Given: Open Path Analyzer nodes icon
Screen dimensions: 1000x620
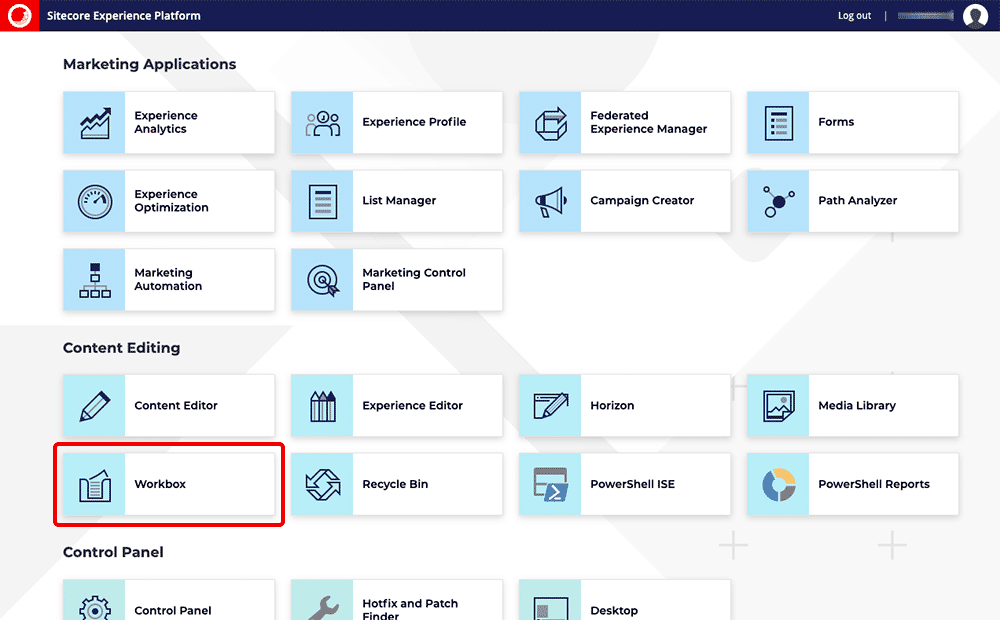Looking at the screenshot, I should (x=778, y=201).
